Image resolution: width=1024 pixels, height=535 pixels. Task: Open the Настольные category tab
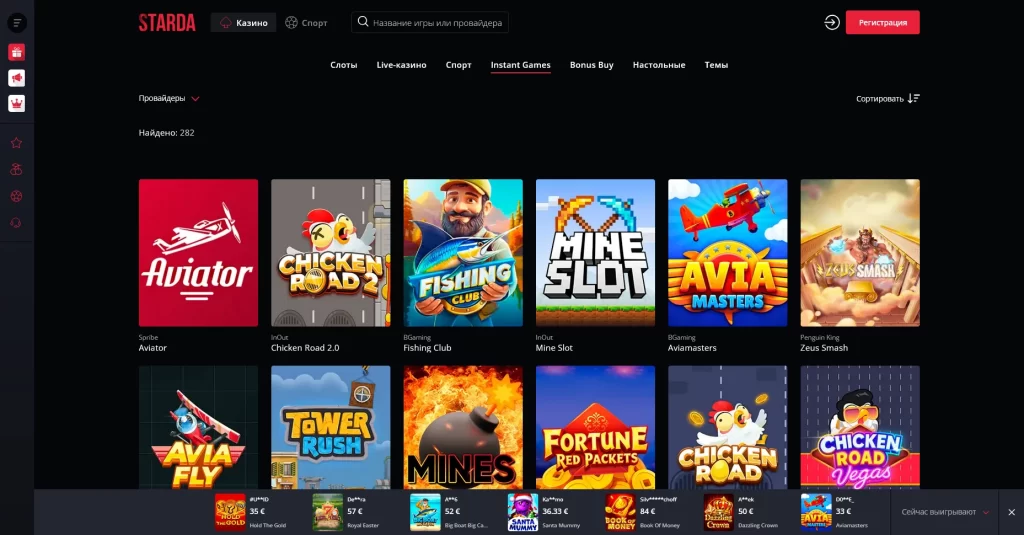[658, 65]
